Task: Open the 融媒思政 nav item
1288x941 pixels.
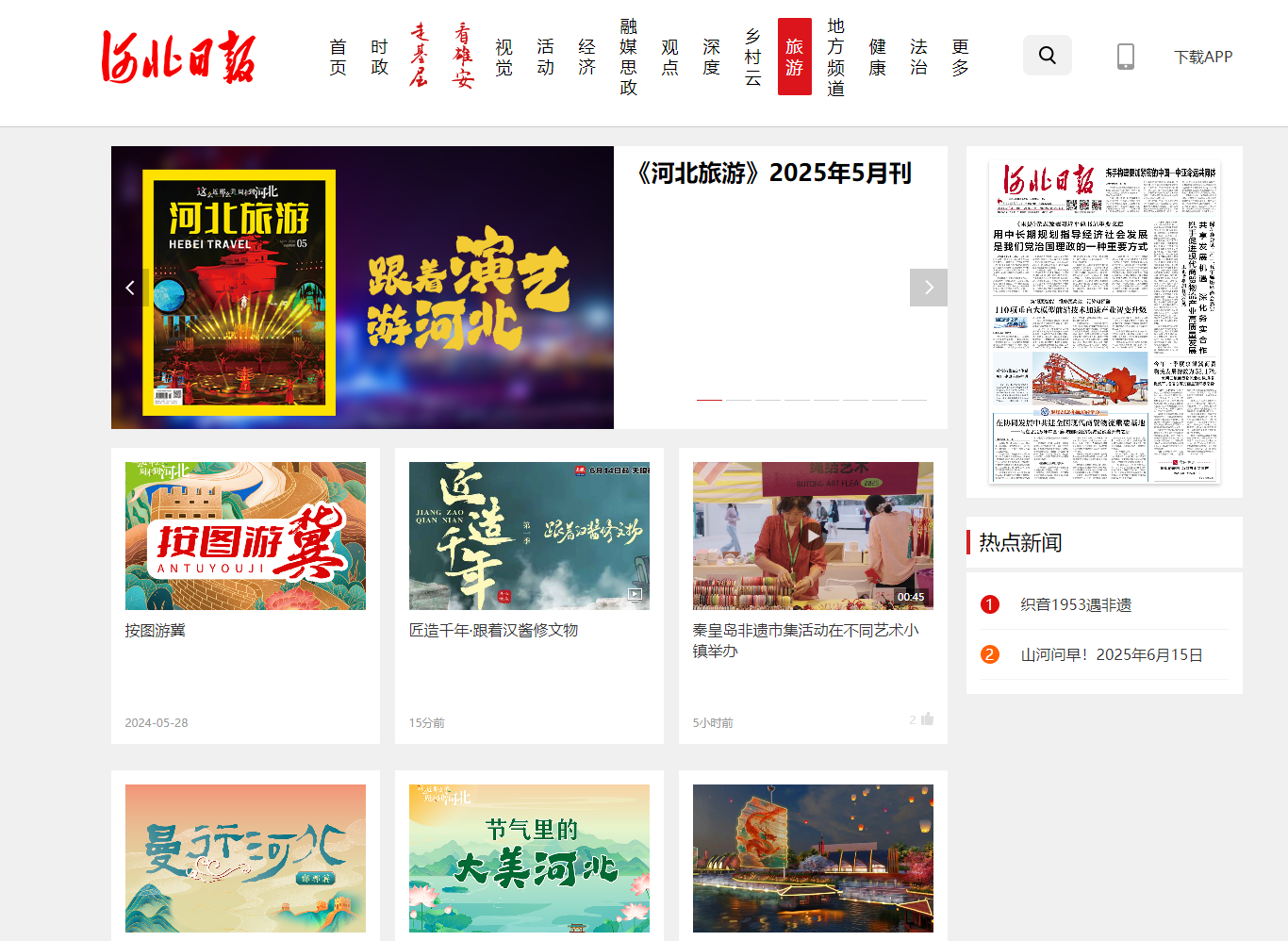Action: coord(629,57)
